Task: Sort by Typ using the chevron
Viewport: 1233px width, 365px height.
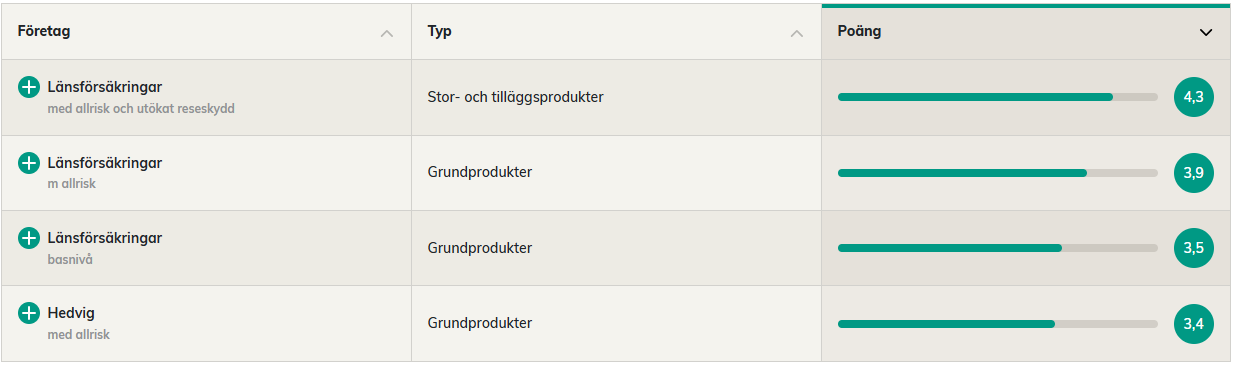Action: (797, 33)
